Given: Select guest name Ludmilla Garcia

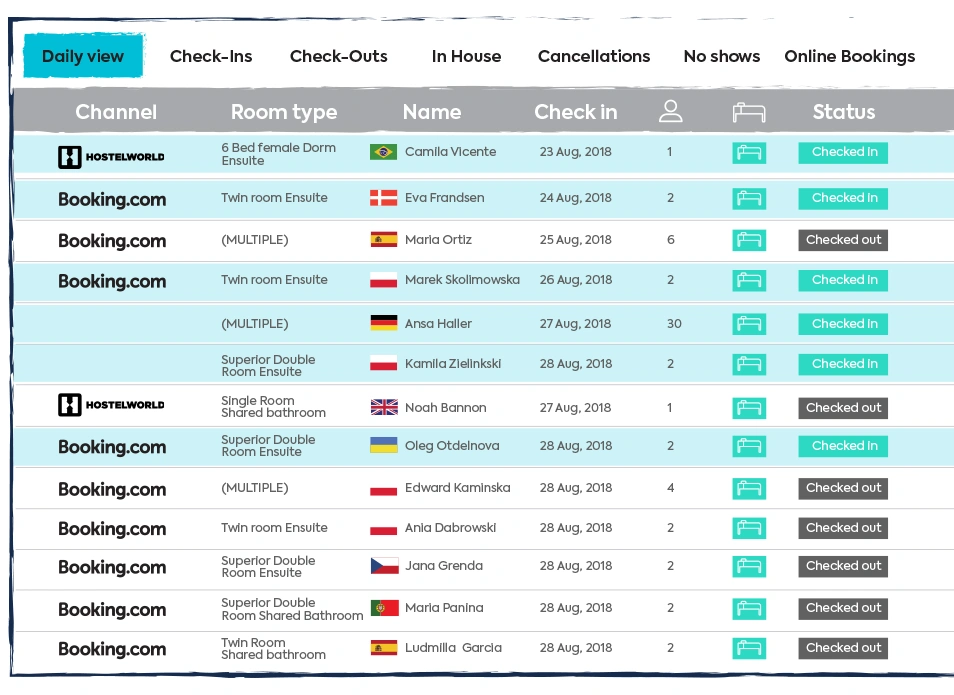Looking at the screenshot, I should click(453, 648).
